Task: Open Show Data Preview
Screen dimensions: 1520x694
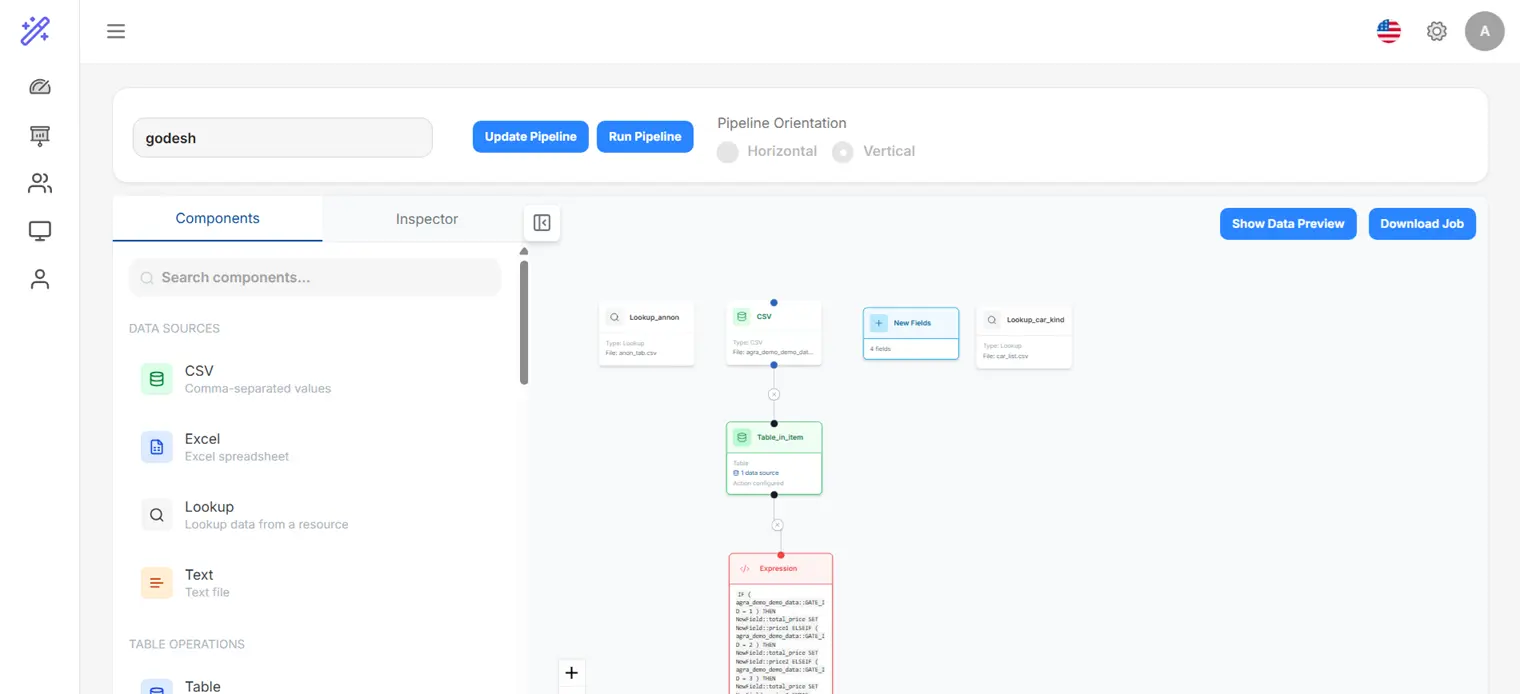Action: coord(1288,223)
